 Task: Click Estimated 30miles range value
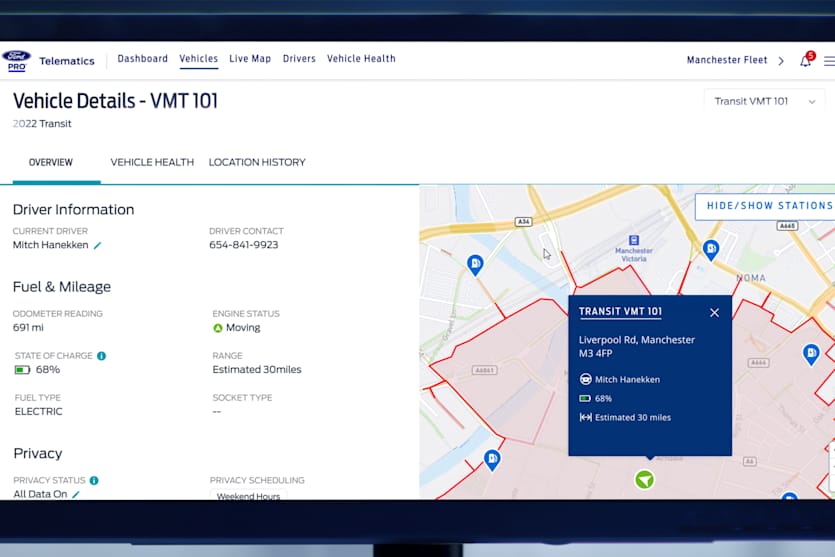pos(257,370)
